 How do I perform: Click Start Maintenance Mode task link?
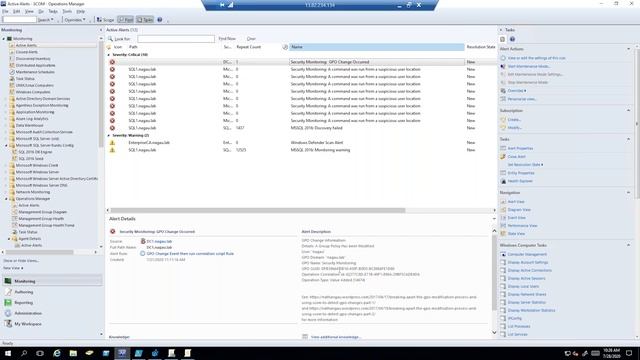(x=529, y=66)
